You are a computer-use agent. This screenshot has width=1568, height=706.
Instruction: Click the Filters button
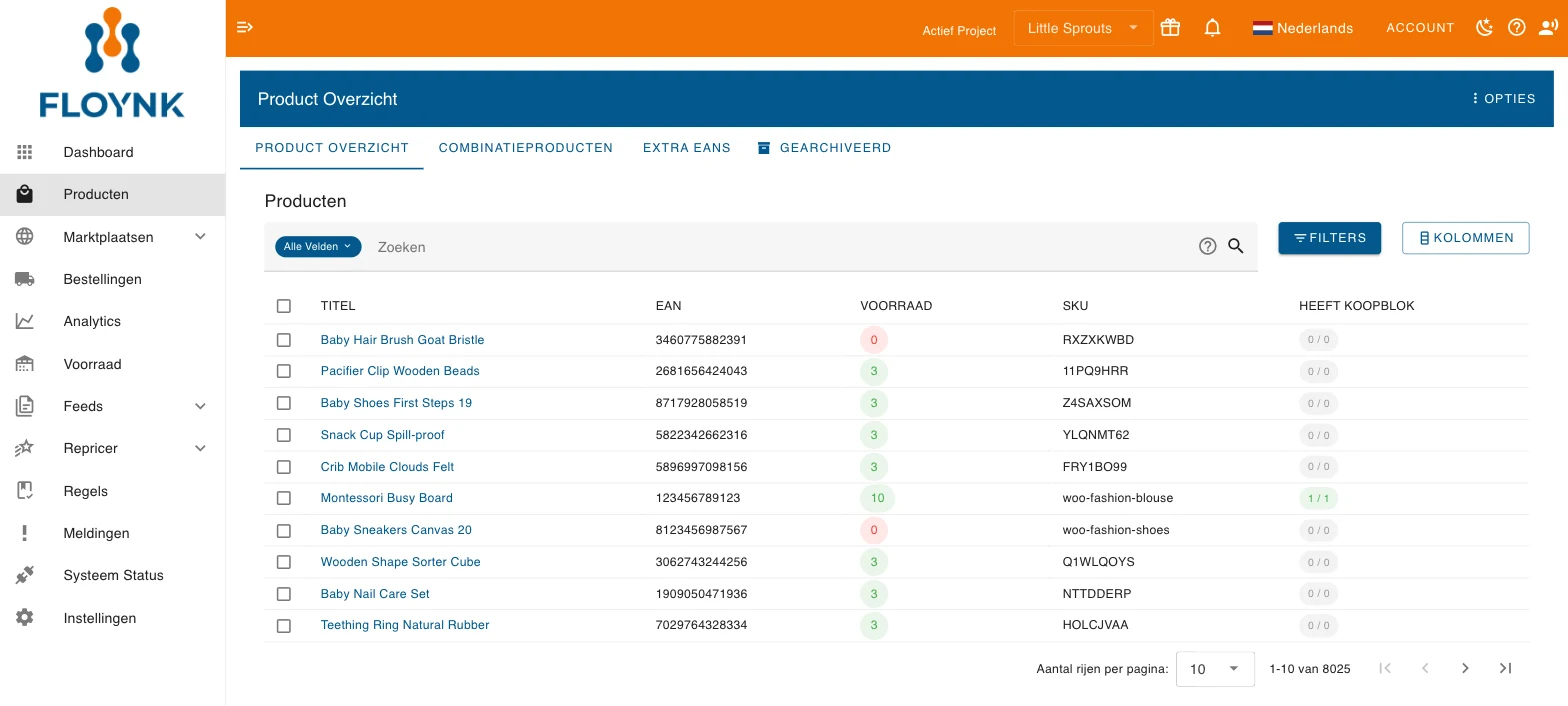coord(1330,238)
